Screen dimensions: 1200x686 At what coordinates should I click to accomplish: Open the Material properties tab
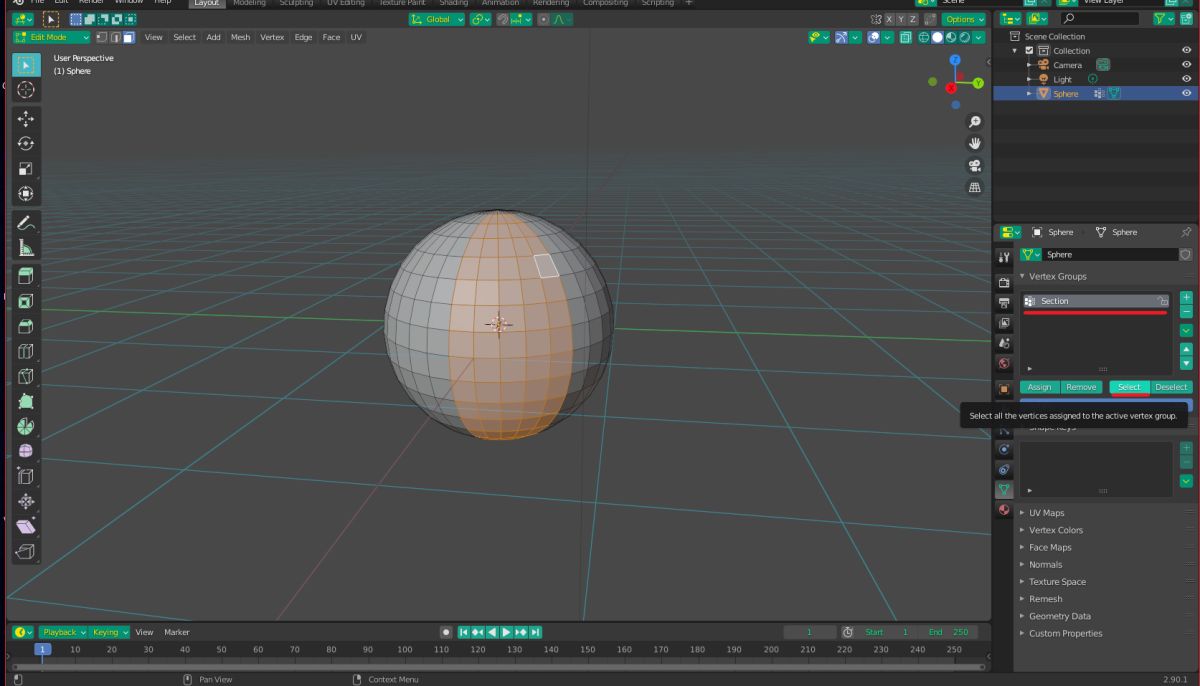coord(1003,511)
